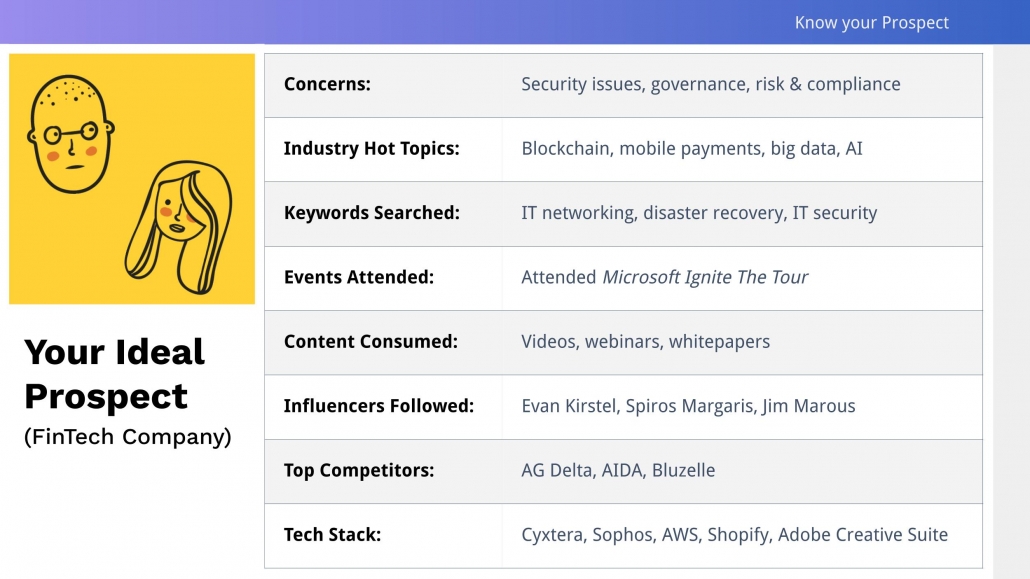Click italic 'Microsoft Ignite The Tour' text

click(705, 277)
